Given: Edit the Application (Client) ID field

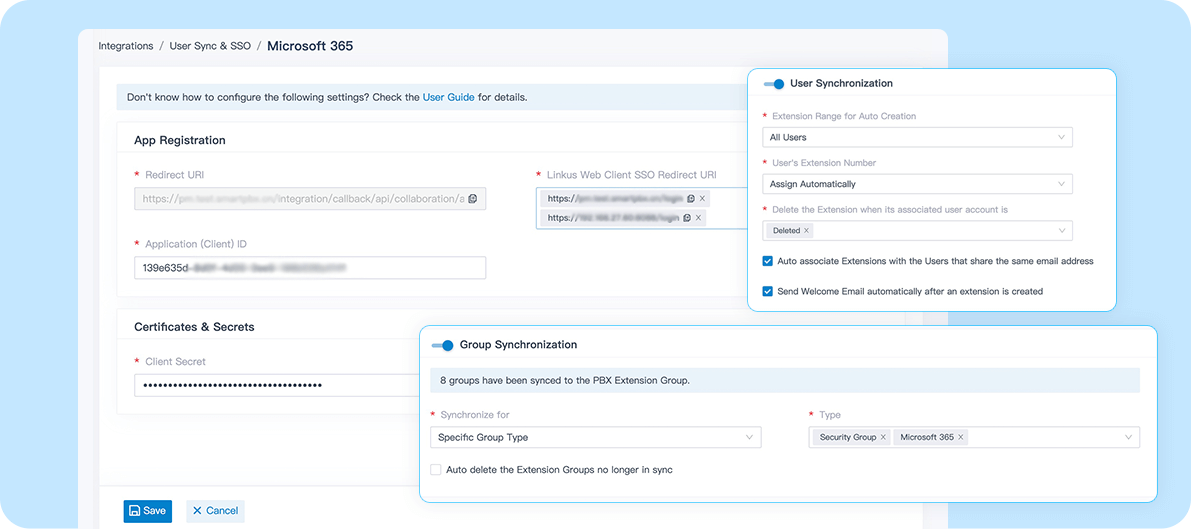Looking at the screenshot, I should (x=310, y=268).
